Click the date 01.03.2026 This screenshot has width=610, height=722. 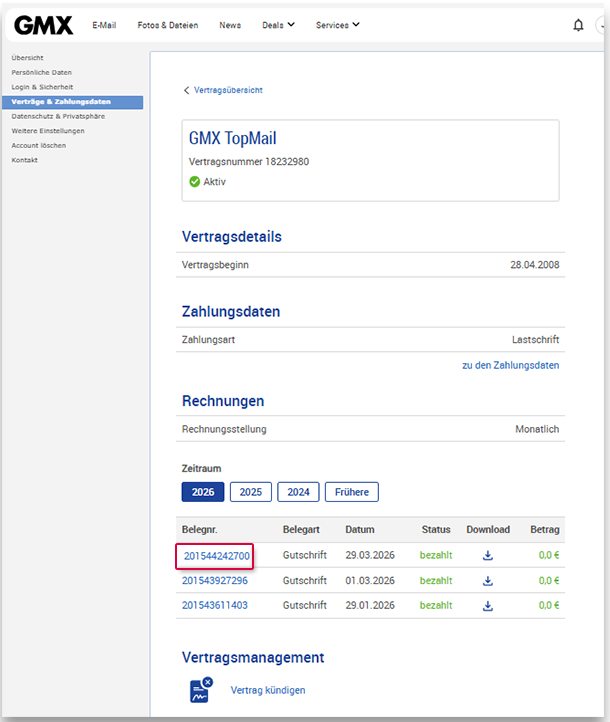tap(370, 581)
